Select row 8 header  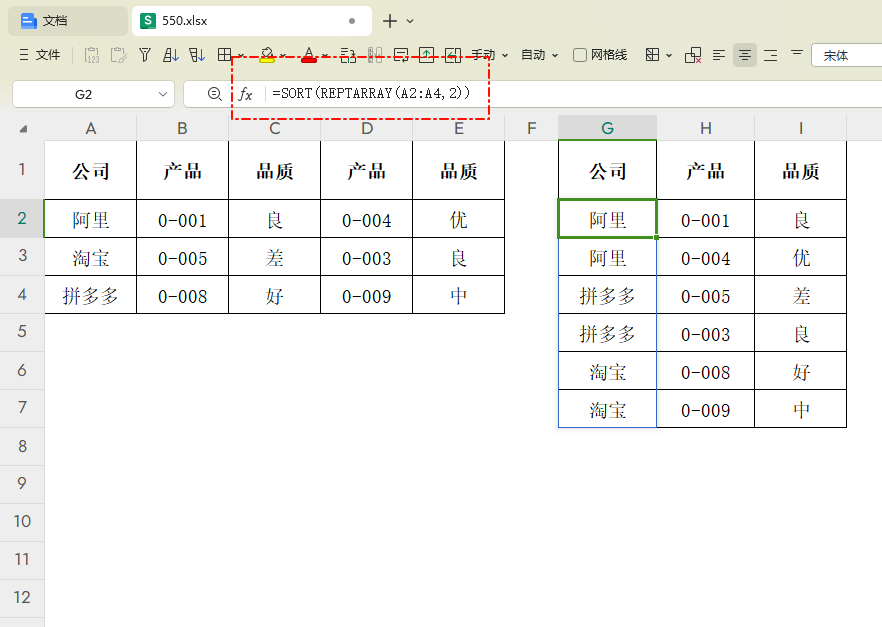click(x=22, y=446)
